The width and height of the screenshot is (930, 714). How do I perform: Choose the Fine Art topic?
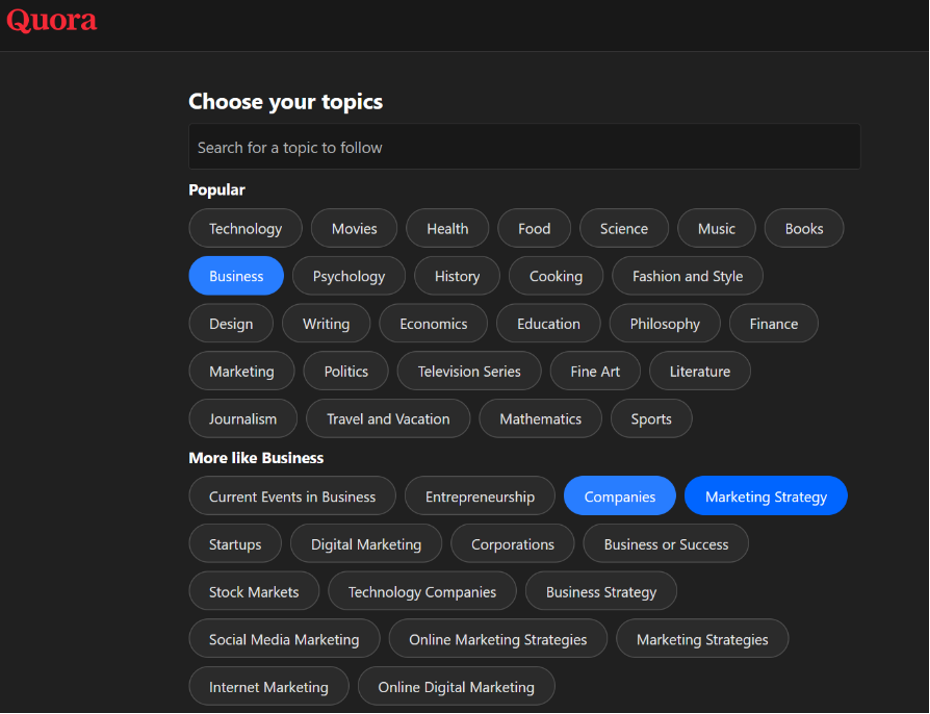coord(595,371)
